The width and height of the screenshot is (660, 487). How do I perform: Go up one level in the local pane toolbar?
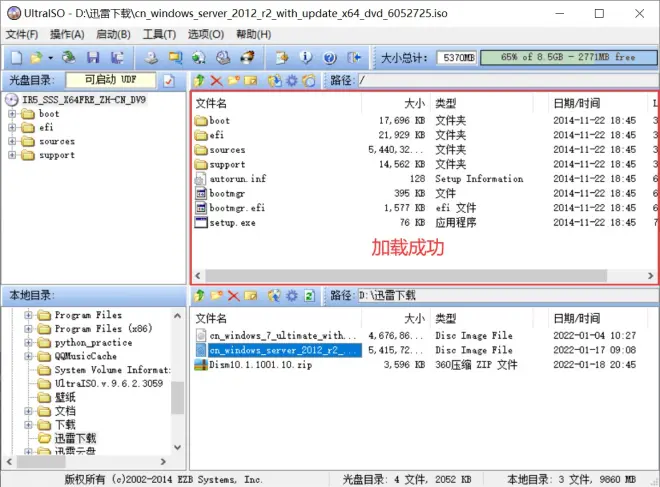(200, 295)
